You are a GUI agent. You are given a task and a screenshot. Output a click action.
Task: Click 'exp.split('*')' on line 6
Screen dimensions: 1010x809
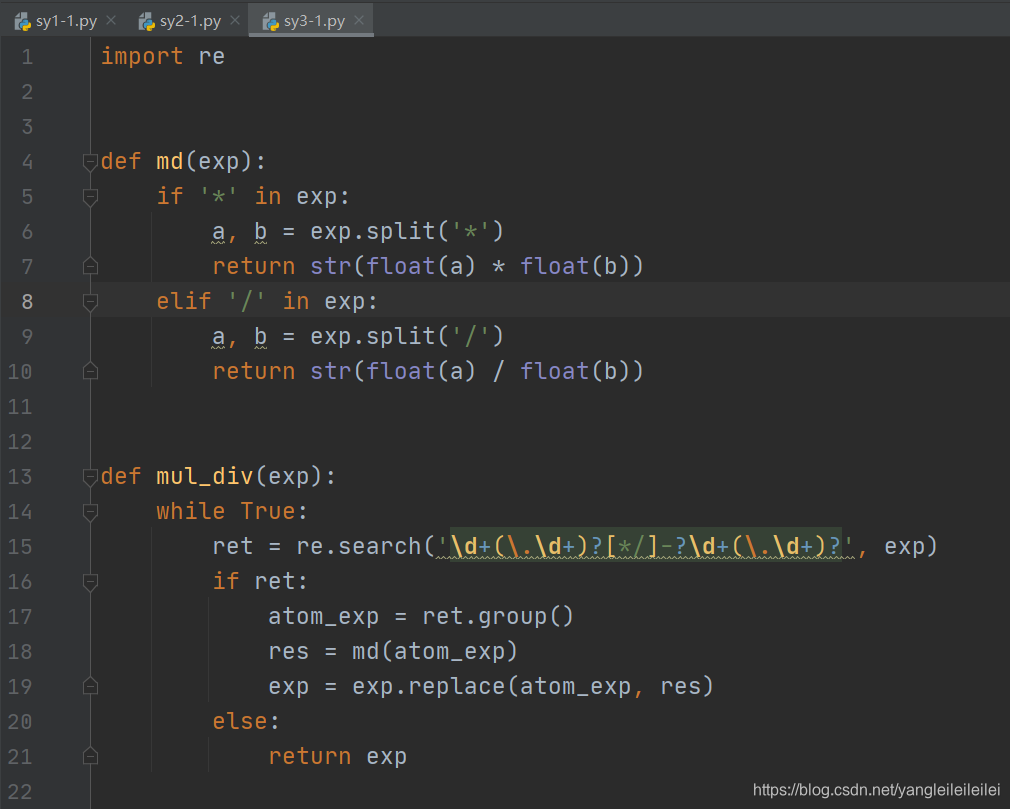pyautogui.click(x=407, y=231)
